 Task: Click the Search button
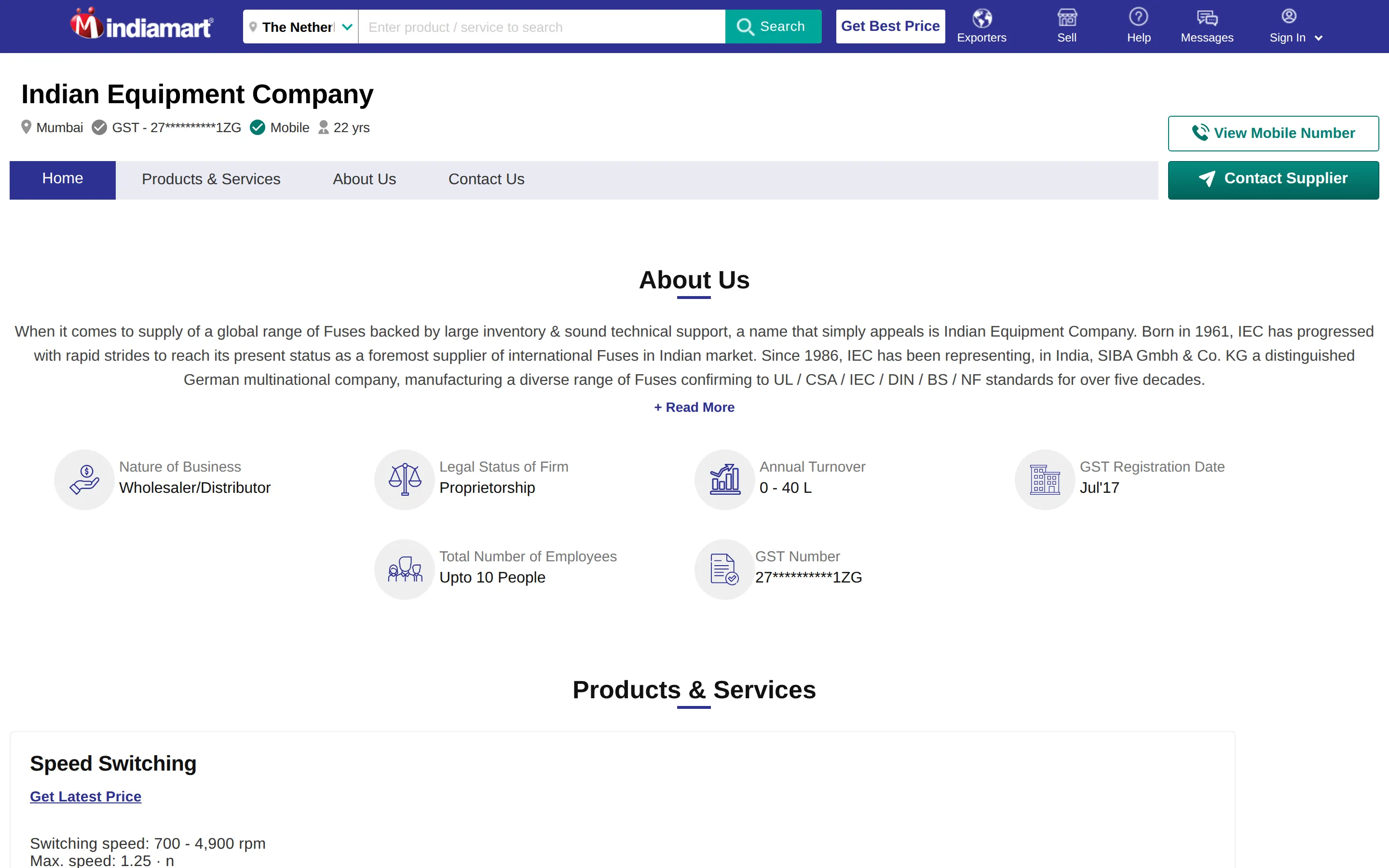point(773,27)
